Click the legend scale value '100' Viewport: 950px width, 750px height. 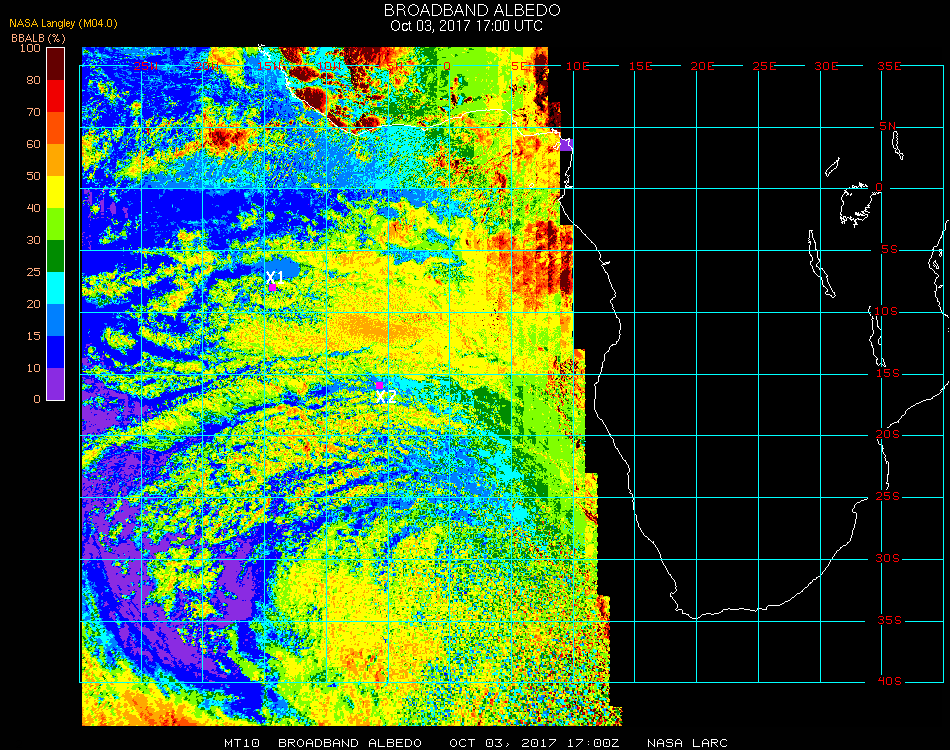tap(30, 48)
